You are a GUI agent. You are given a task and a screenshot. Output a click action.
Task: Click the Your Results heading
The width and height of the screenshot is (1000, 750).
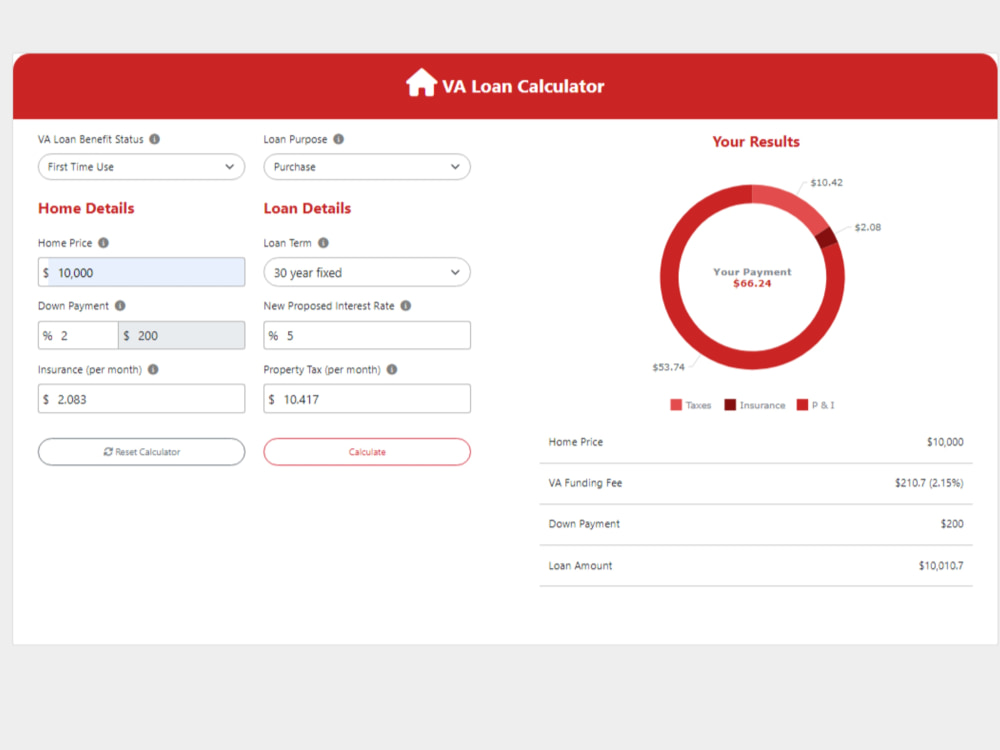tap(756, 142)
